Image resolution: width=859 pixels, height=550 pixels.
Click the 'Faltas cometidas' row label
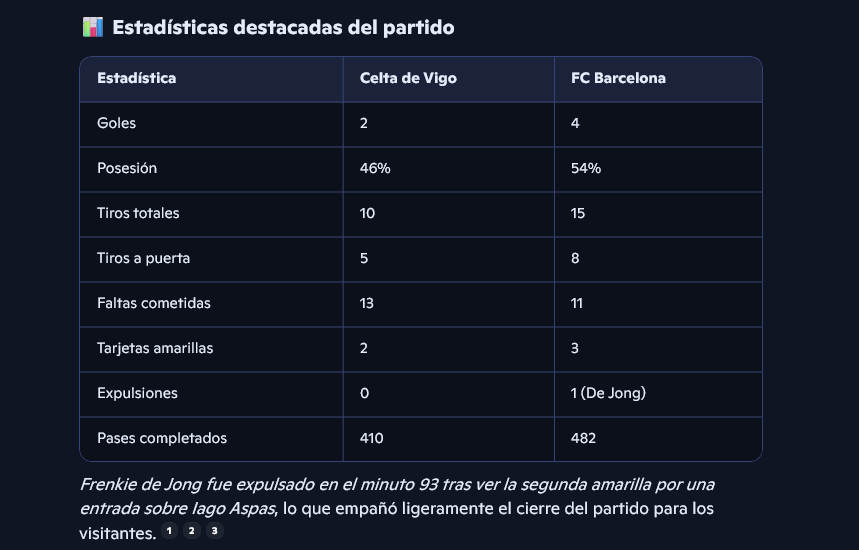point(154,303)
